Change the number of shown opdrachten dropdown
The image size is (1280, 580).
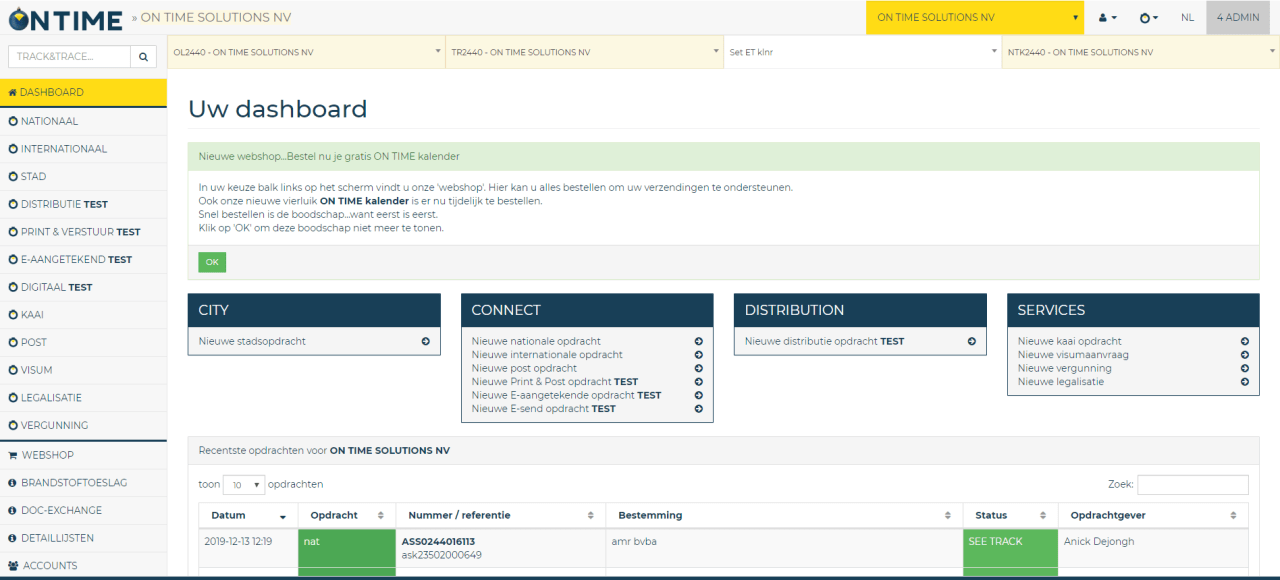click(x=244, y=484)
